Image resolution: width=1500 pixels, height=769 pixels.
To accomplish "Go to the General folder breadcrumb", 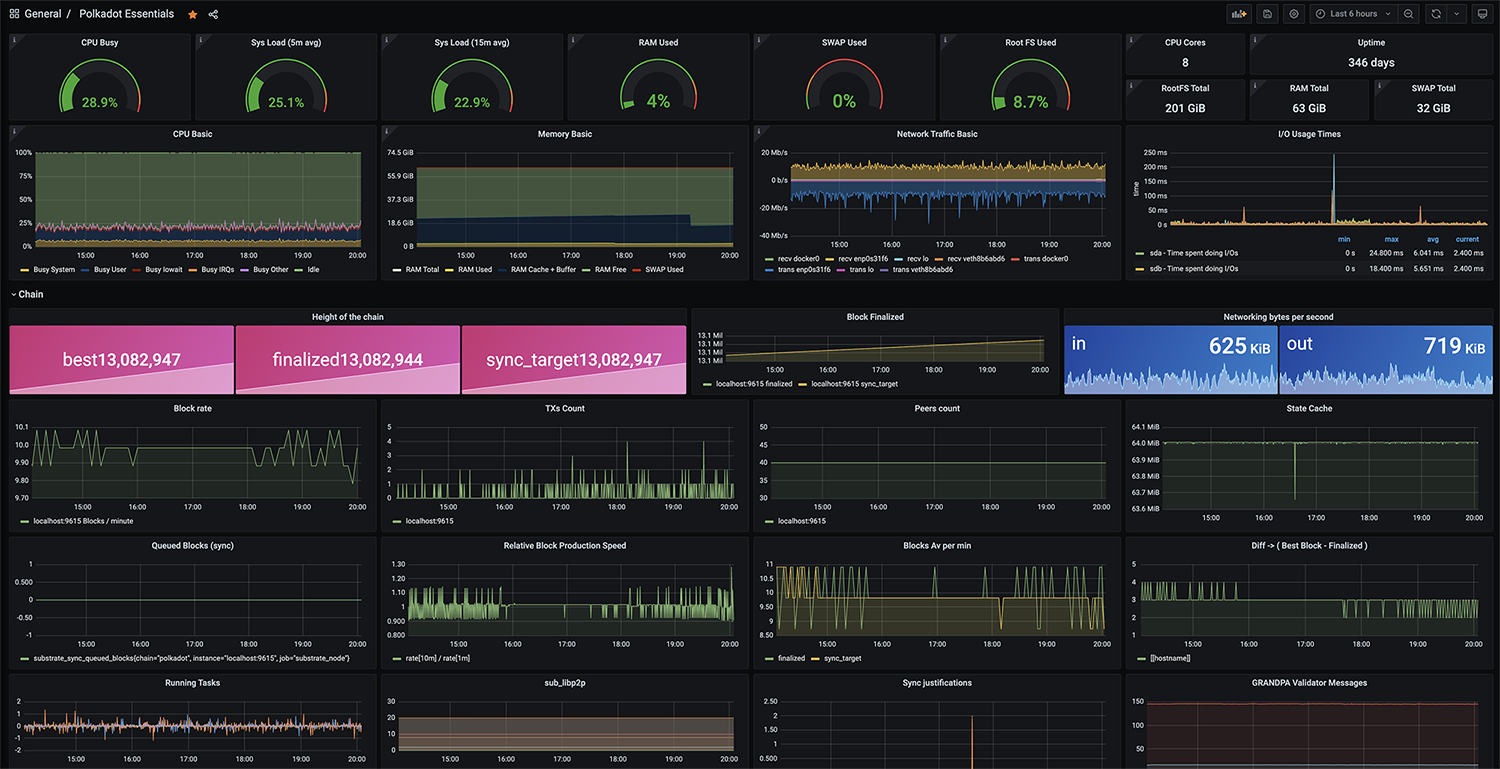I will 42,14.
